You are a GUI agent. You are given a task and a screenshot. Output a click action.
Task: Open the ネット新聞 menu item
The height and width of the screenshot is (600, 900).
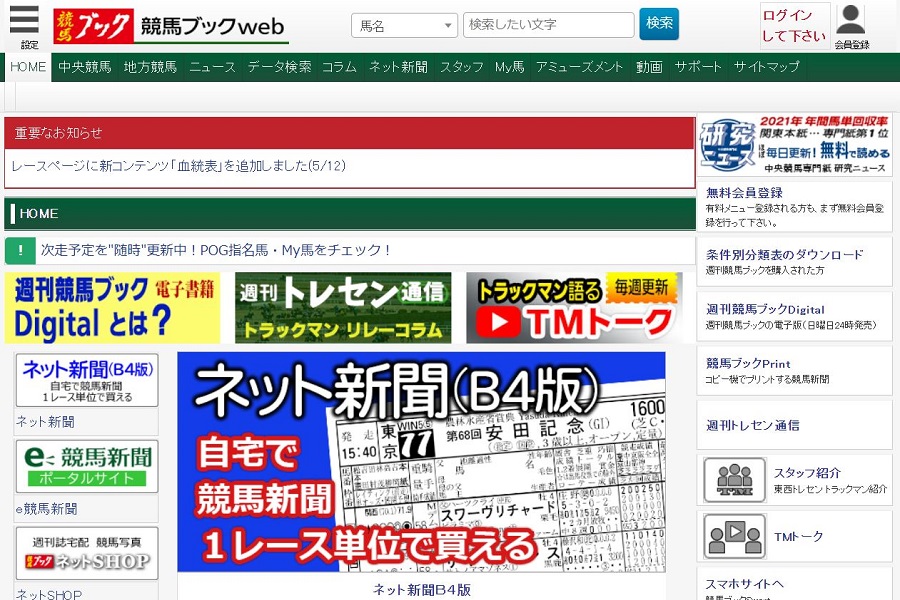click(x=398, y=67)
